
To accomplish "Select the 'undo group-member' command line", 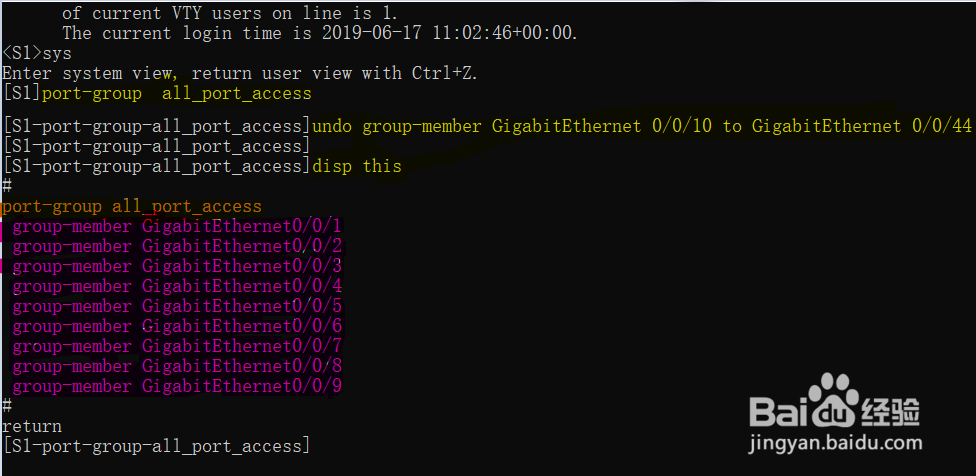I will [642, 126].
